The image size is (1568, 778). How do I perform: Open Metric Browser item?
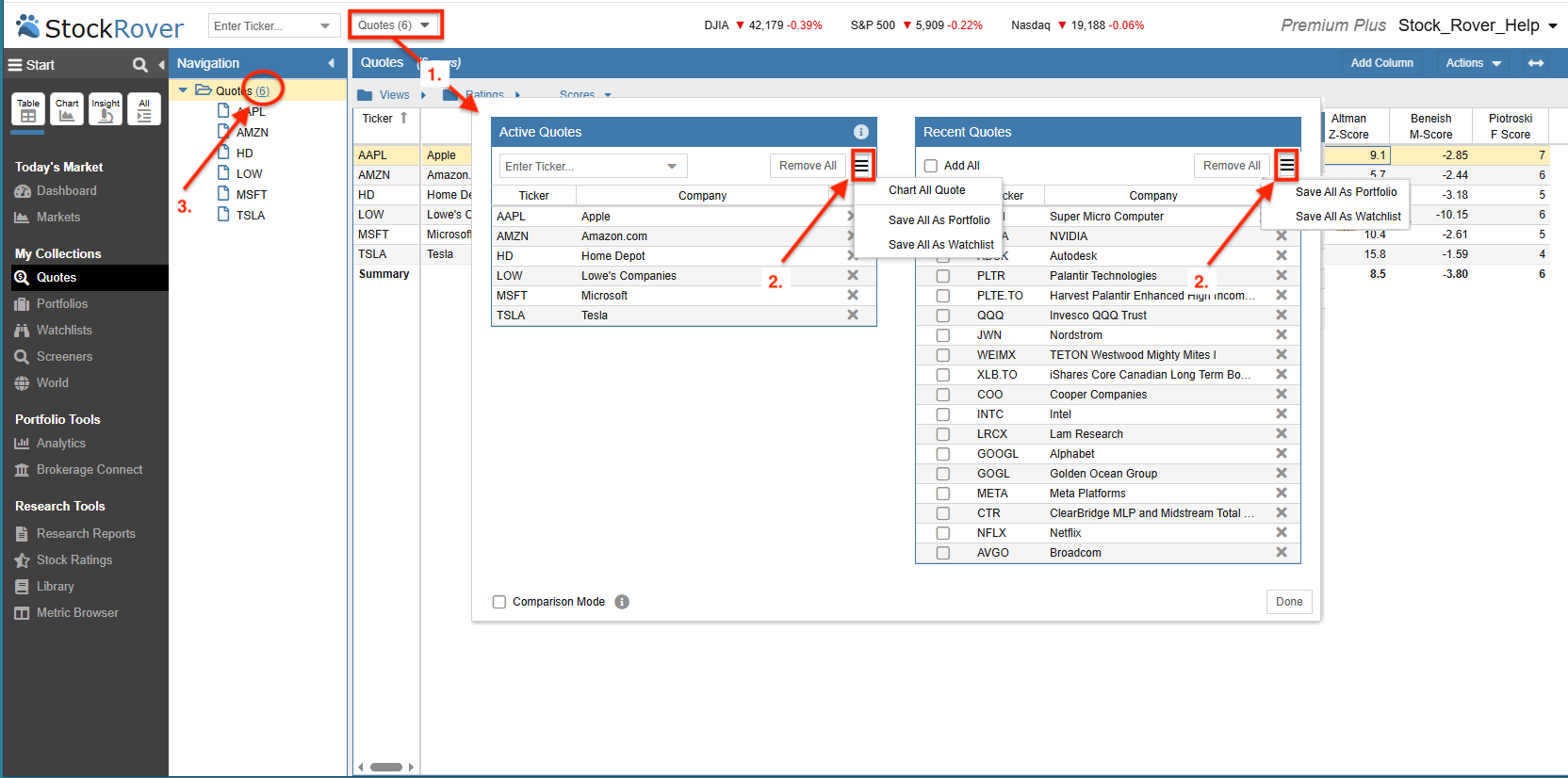click(66, 613)
